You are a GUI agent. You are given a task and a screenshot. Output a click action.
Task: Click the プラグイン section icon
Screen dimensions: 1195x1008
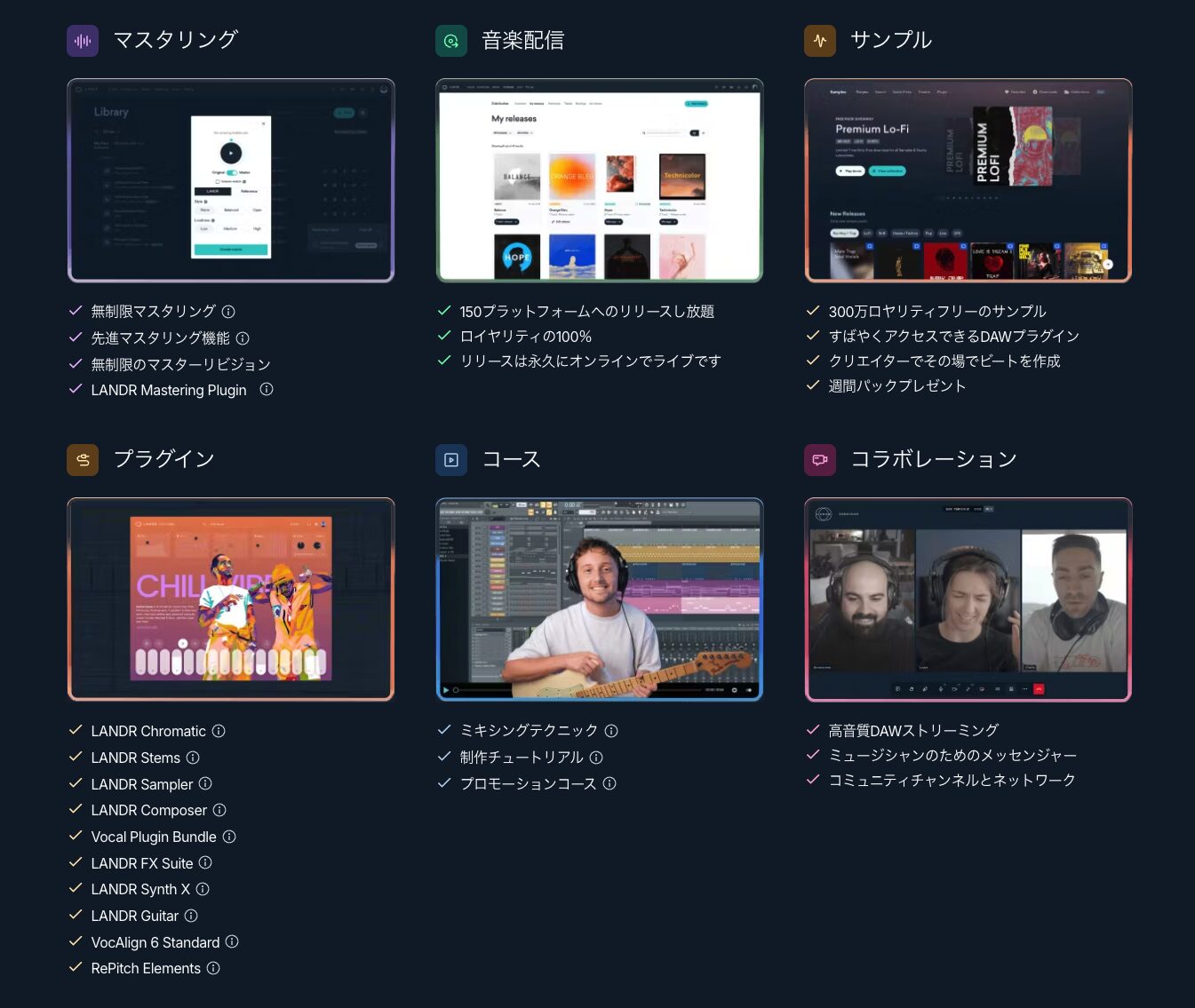coord(83,460)
